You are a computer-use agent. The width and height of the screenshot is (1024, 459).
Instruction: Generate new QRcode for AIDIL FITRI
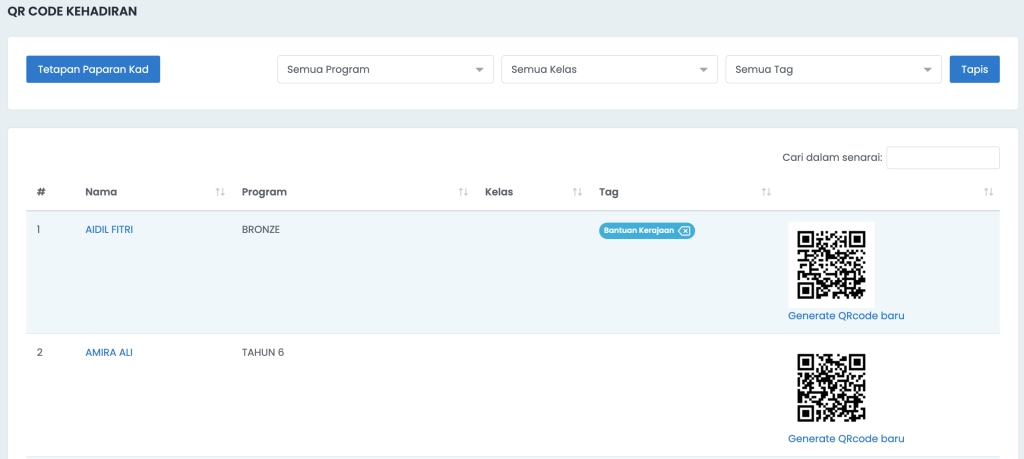846,315
